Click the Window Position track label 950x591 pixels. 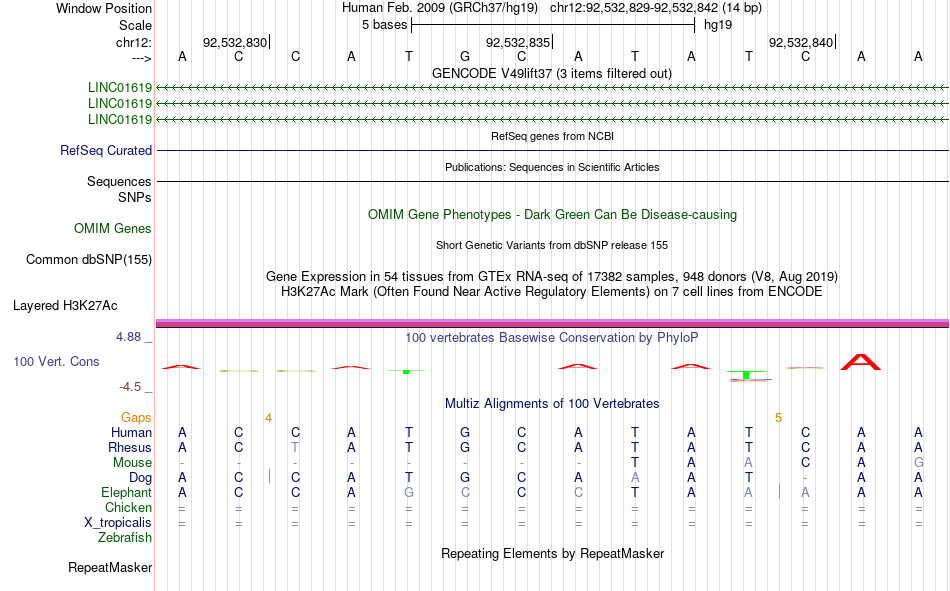(104, 8)
